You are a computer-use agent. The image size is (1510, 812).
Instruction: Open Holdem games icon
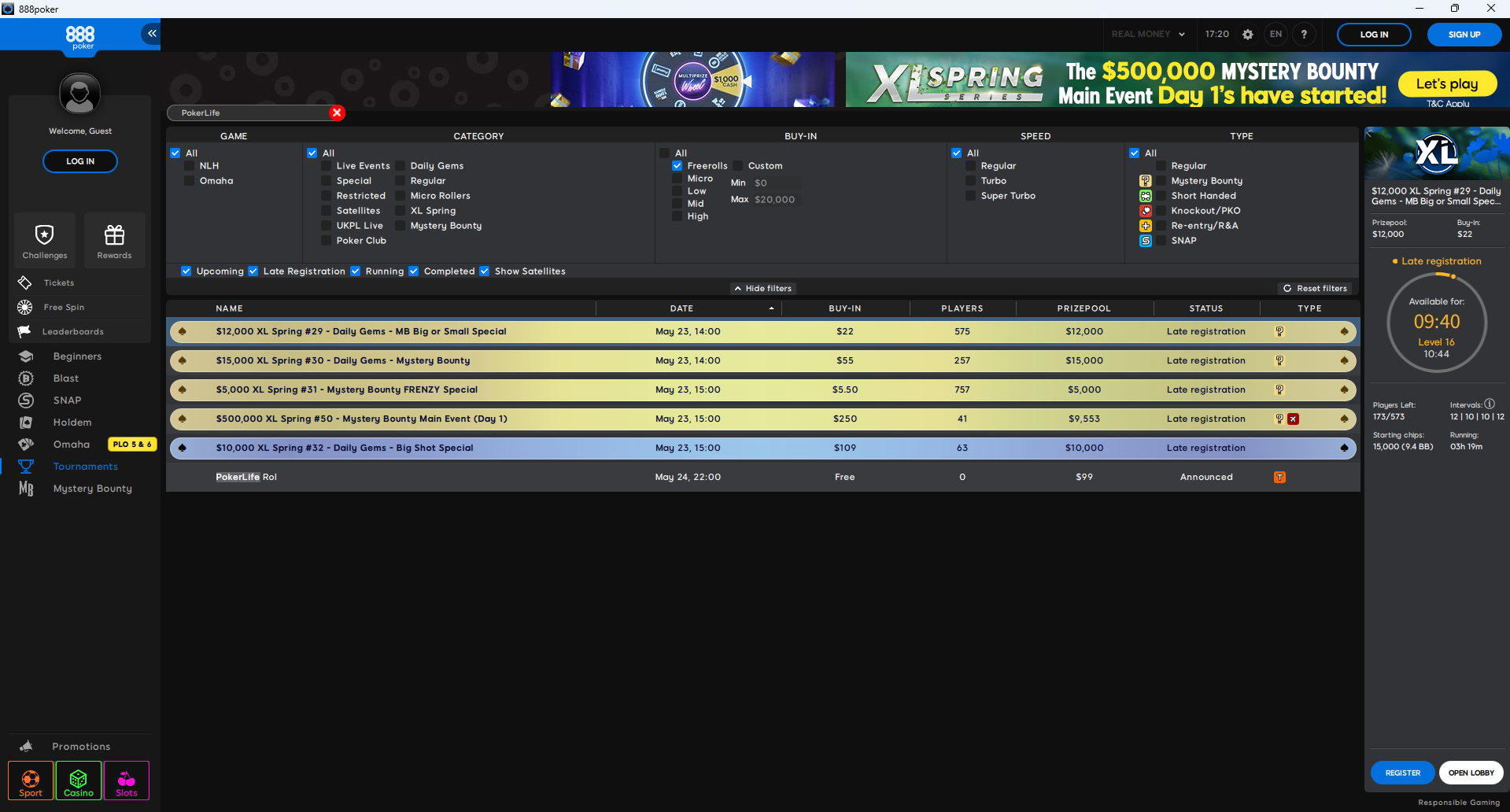26,423
